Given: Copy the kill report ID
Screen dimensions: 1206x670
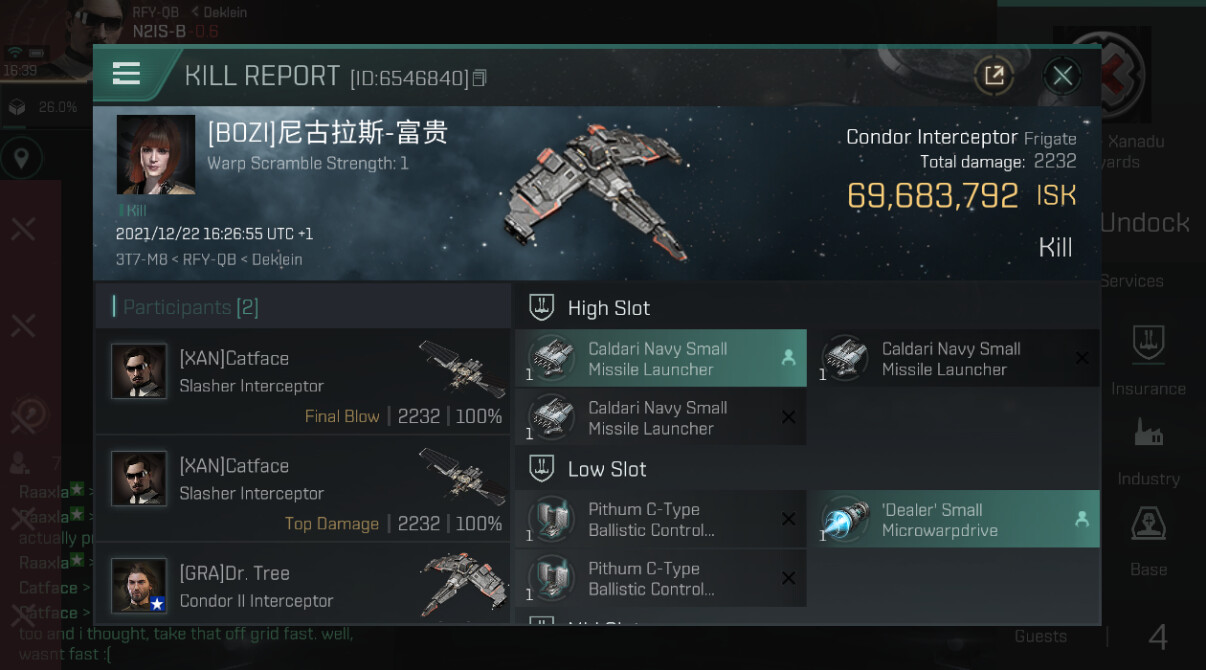Looking at the screenshot, I should [480, 78].
